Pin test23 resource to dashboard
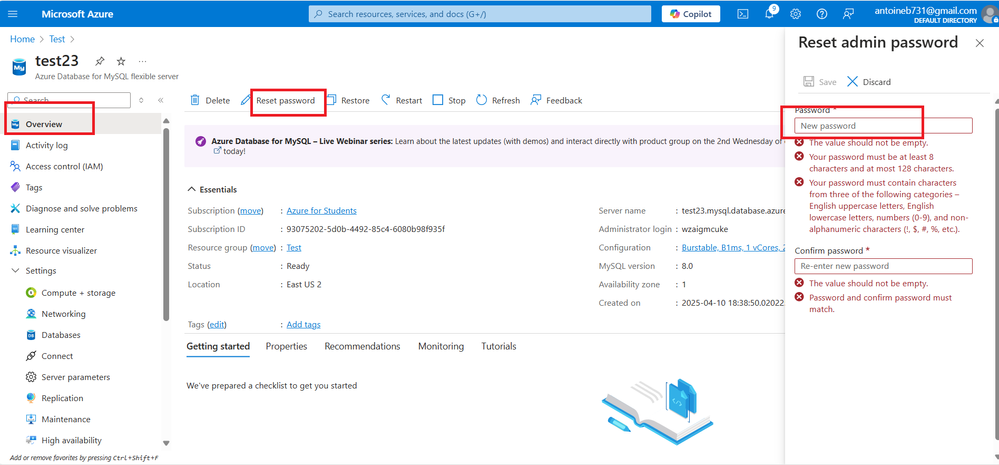This screenshot has width=999, height=465. 100,61
